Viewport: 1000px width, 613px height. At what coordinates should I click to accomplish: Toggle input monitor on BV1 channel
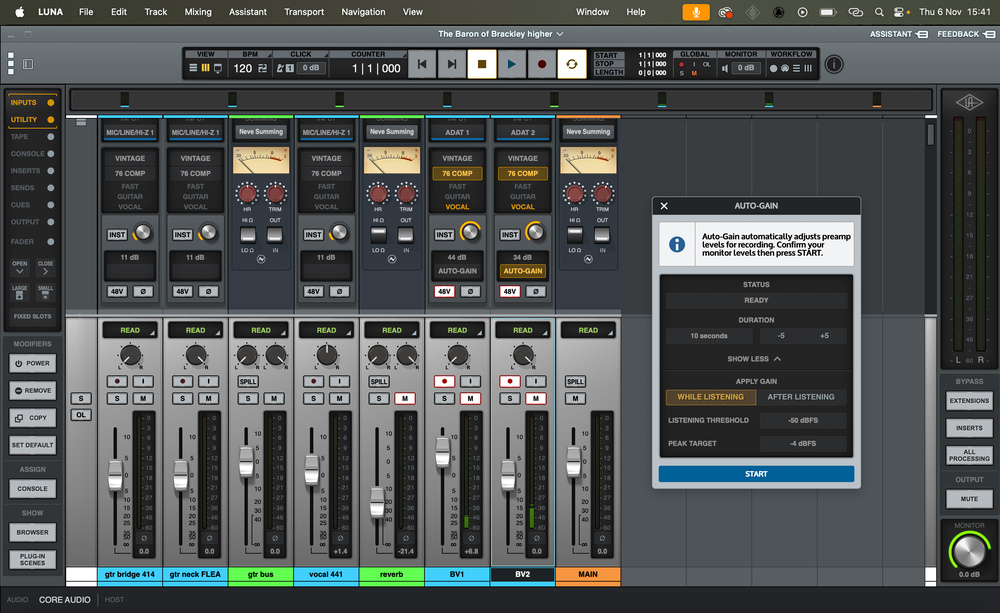471,381
